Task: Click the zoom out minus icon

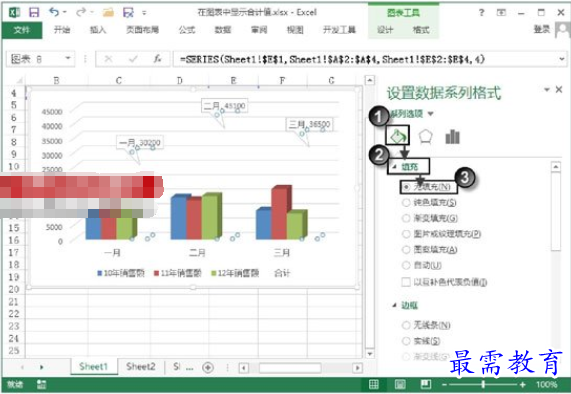Action: [444, 384]
